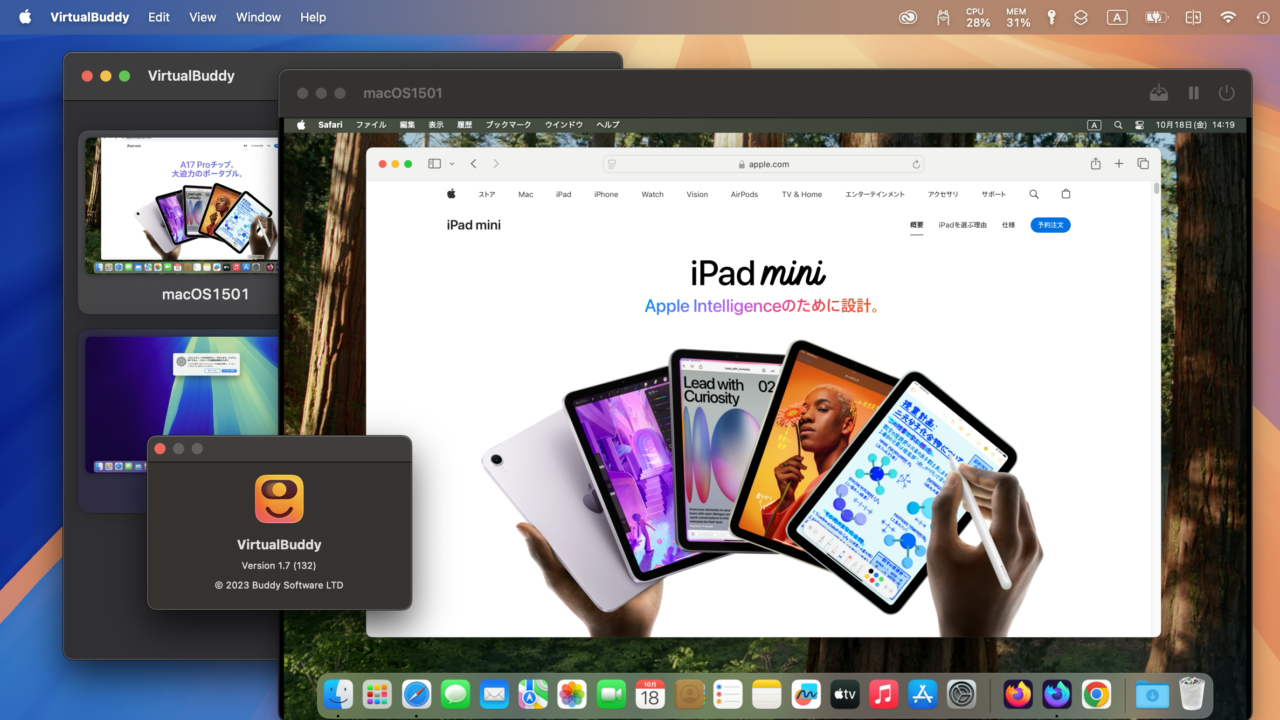Select second VM thumbnail in VirtualBuddy library
Image resolution: width=1280 pixels, height=720 pixels.
pos(180,404)
